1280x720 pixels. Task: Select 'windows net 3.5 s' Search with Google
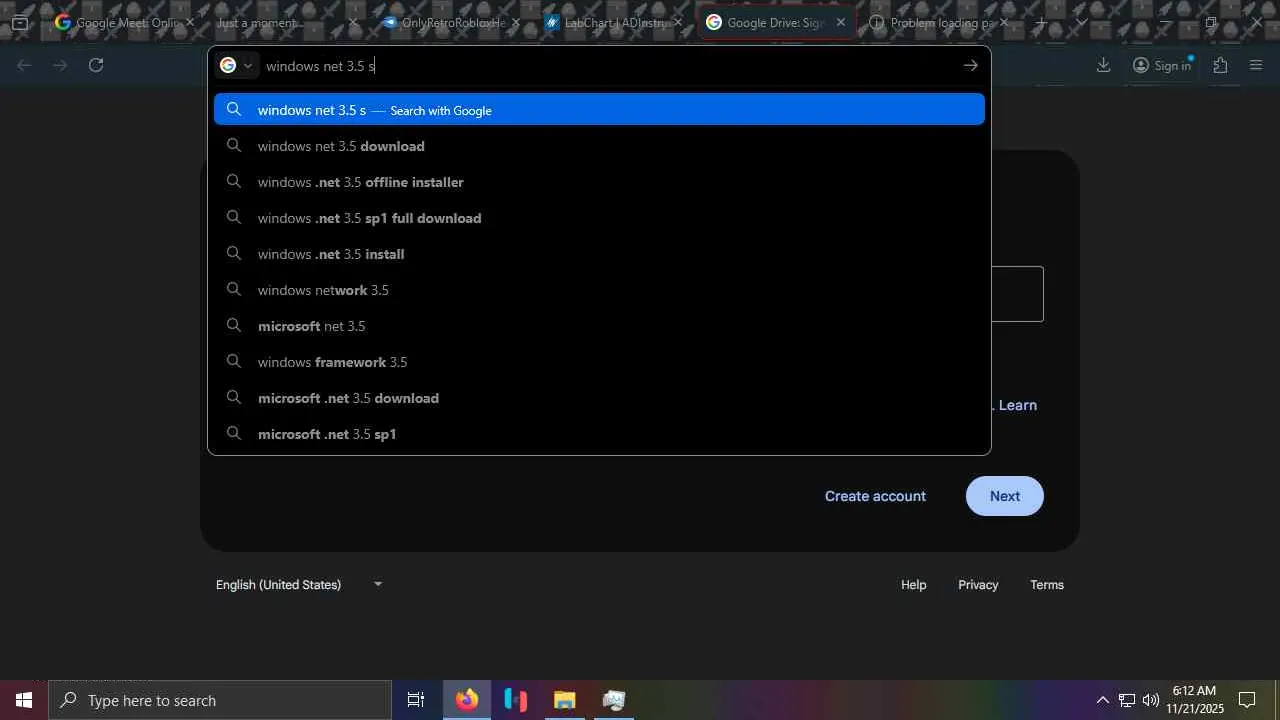(x=599, y=110)
